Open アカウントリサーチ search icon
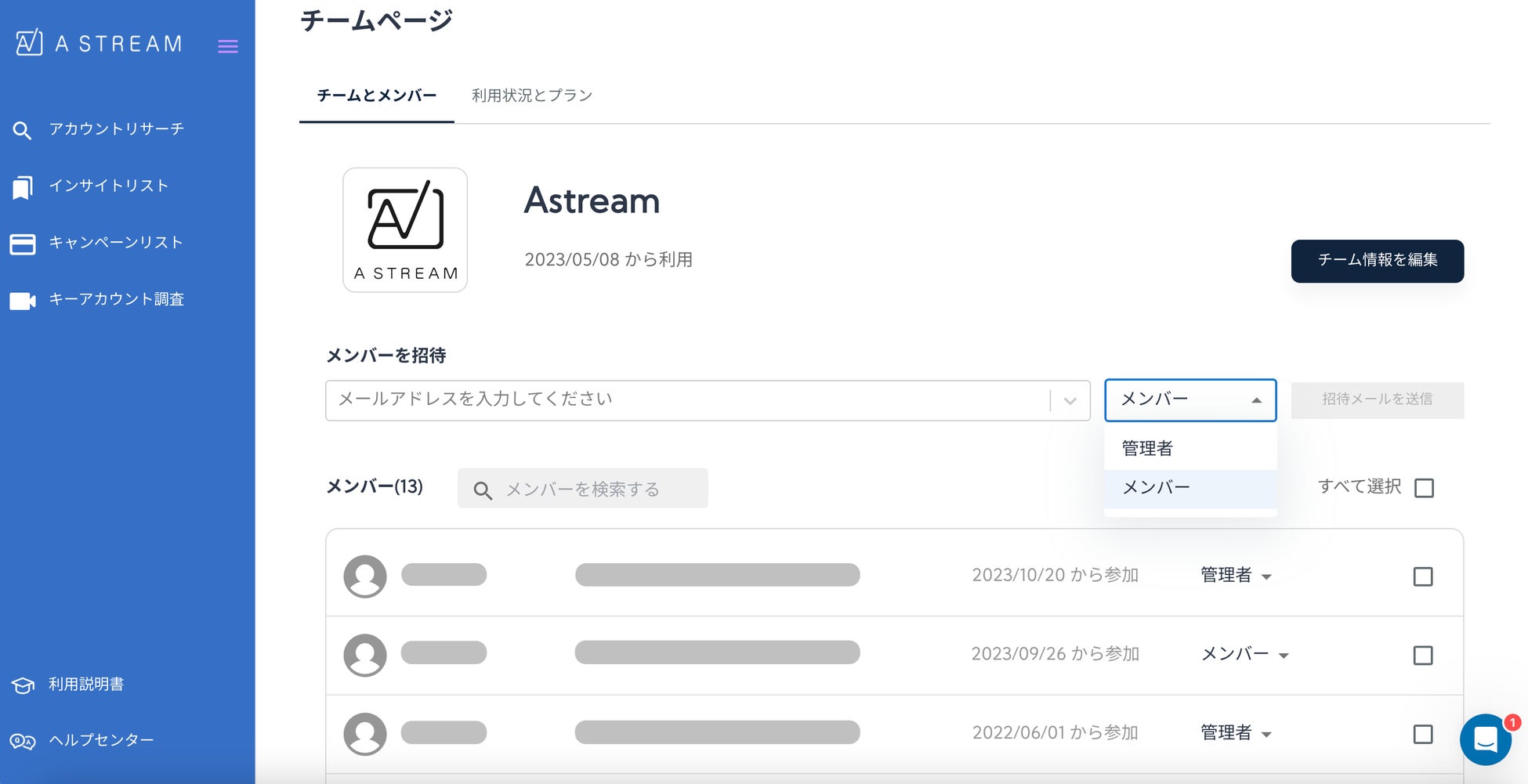 22,130
